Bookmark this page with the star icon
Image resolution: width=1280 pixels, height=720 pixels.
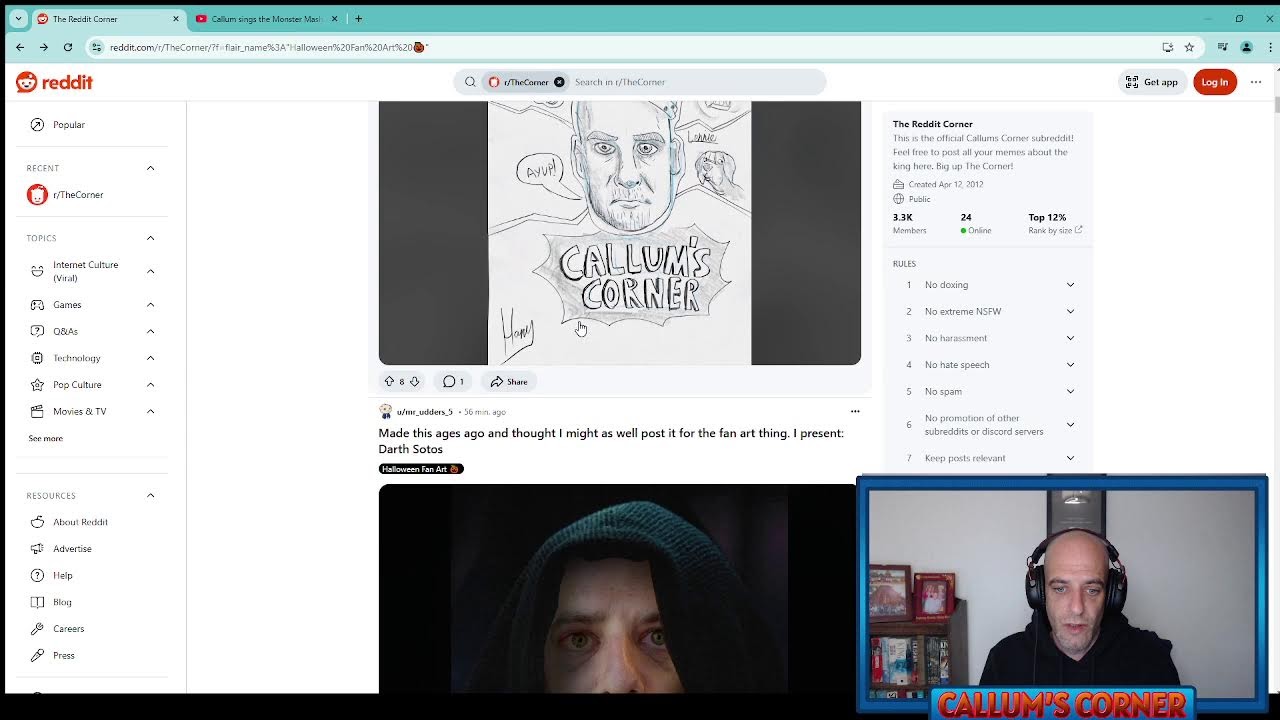pyautogui.click(x=1189, y=47)
